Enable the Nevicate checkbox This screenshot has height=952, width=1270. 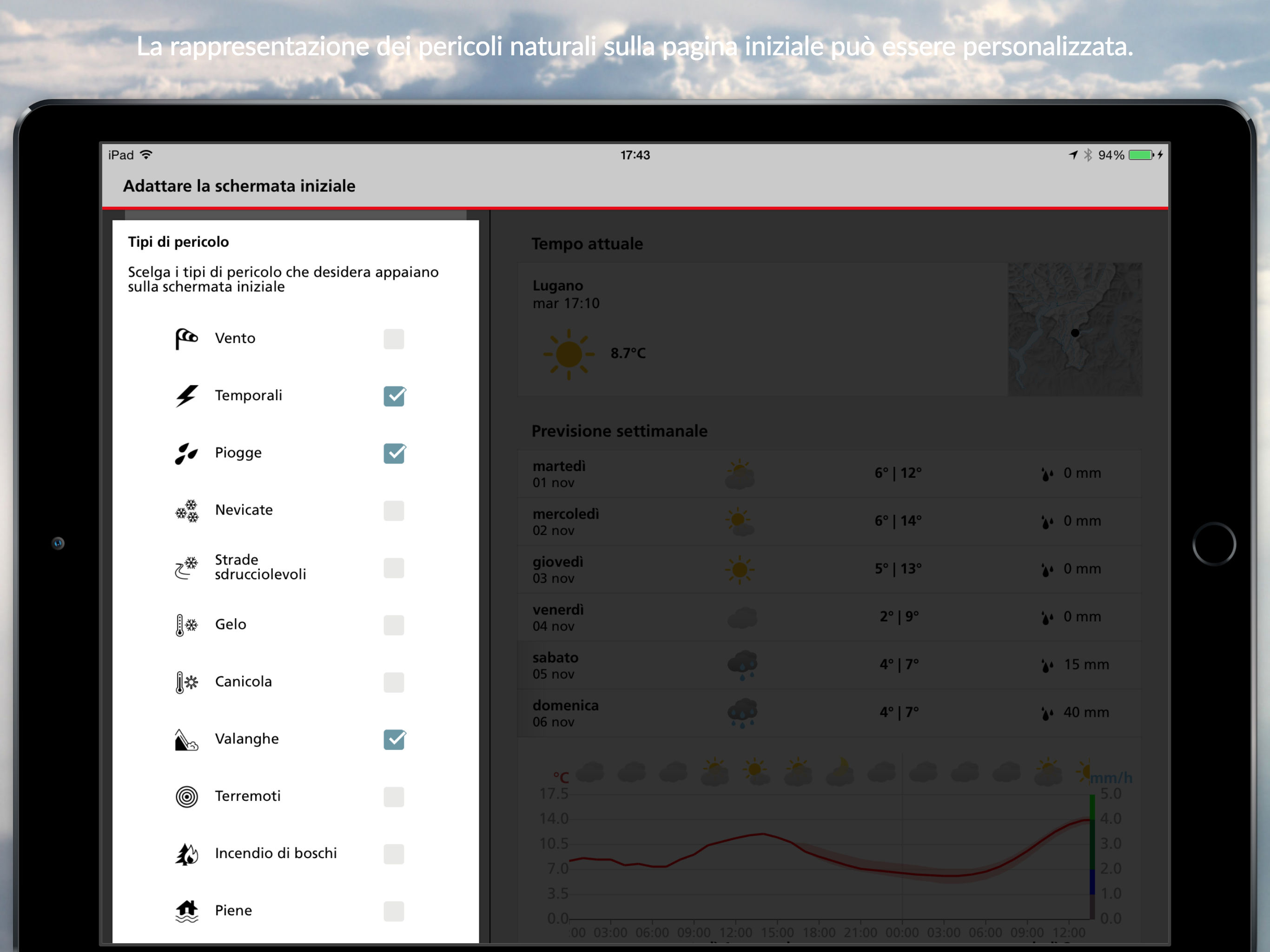click(x=394, y=510)
